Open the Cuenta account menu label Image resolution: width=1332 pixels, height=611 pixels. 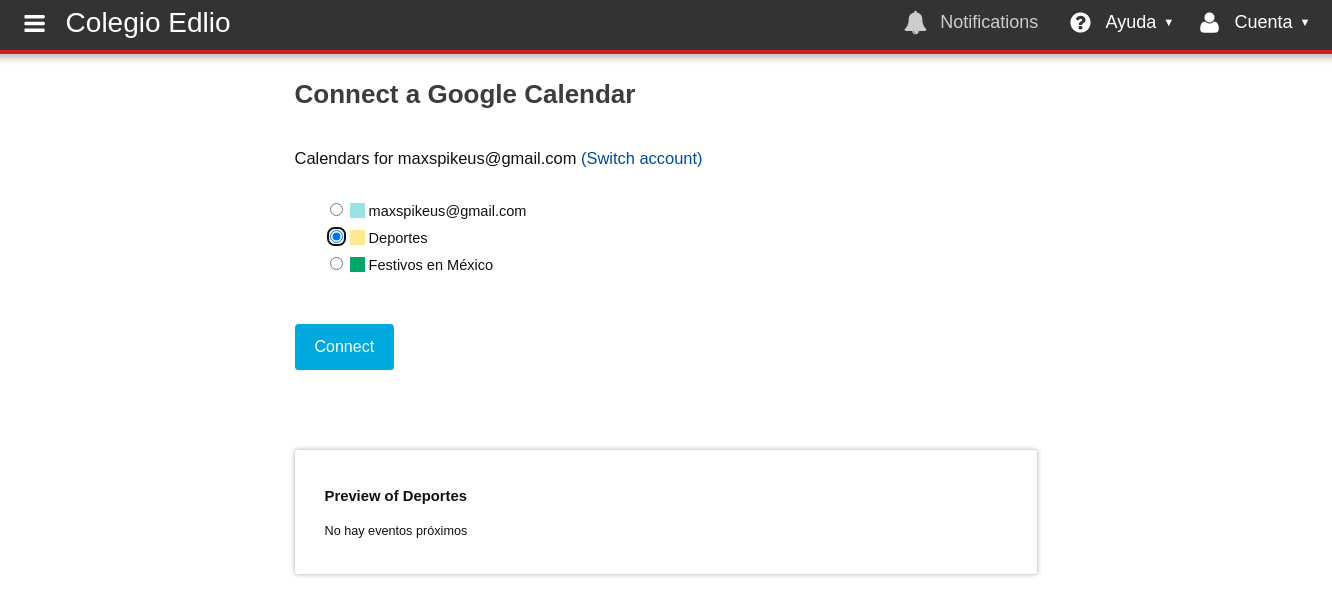coord(1263,22)
